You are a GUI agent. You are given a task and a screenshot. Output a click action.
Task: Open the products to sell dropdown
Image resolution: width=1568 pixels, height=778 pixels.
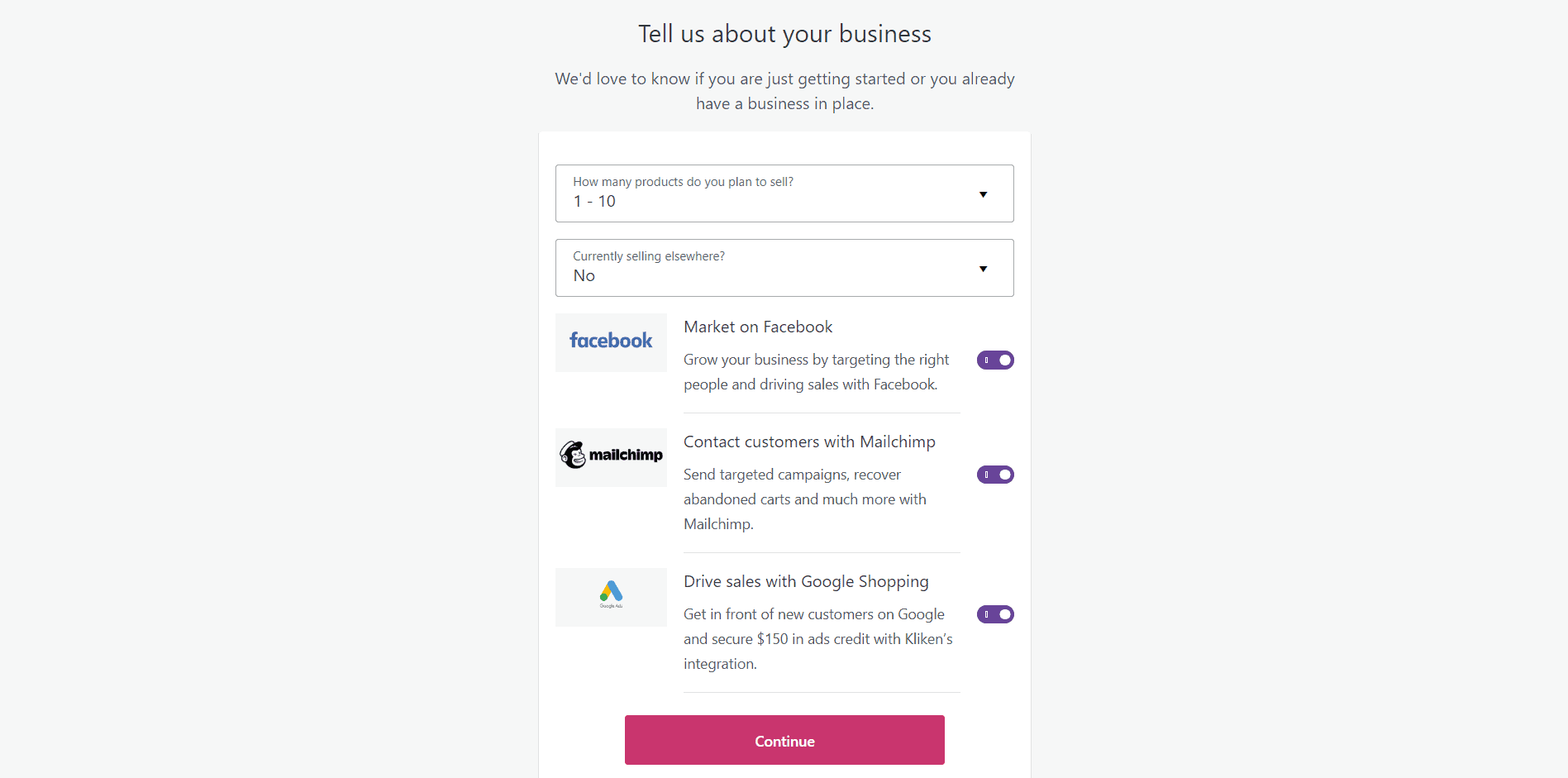point(784,193)
